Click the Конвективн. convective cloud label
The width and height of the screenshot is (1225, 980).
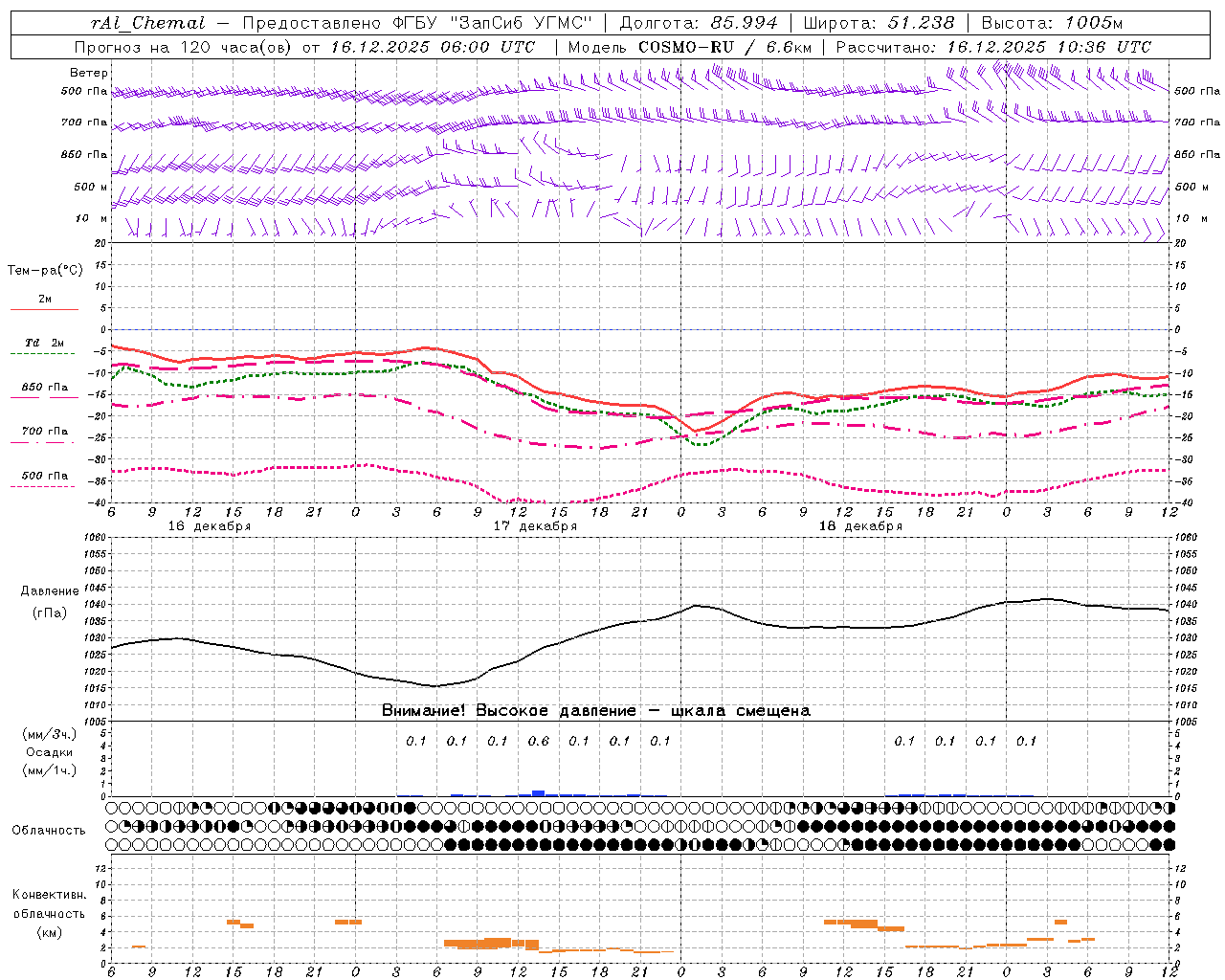pos(49,895)
